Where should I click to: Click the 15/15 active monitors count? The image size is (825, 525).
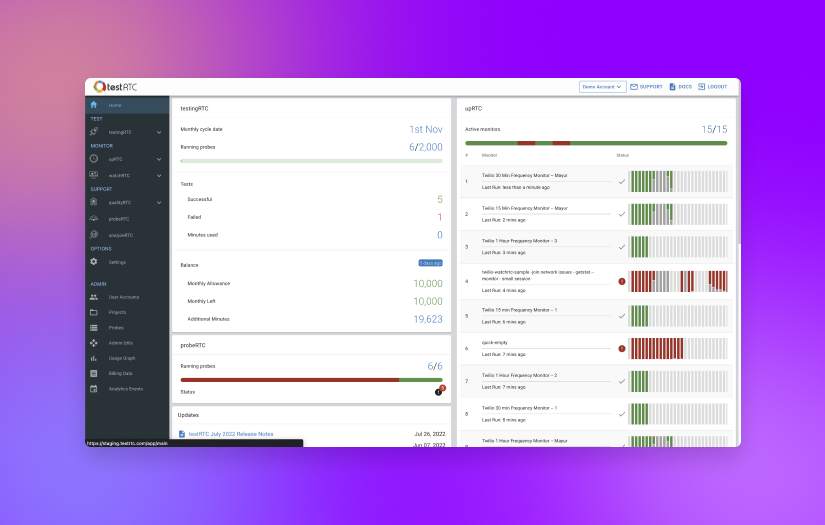(714, 129)
